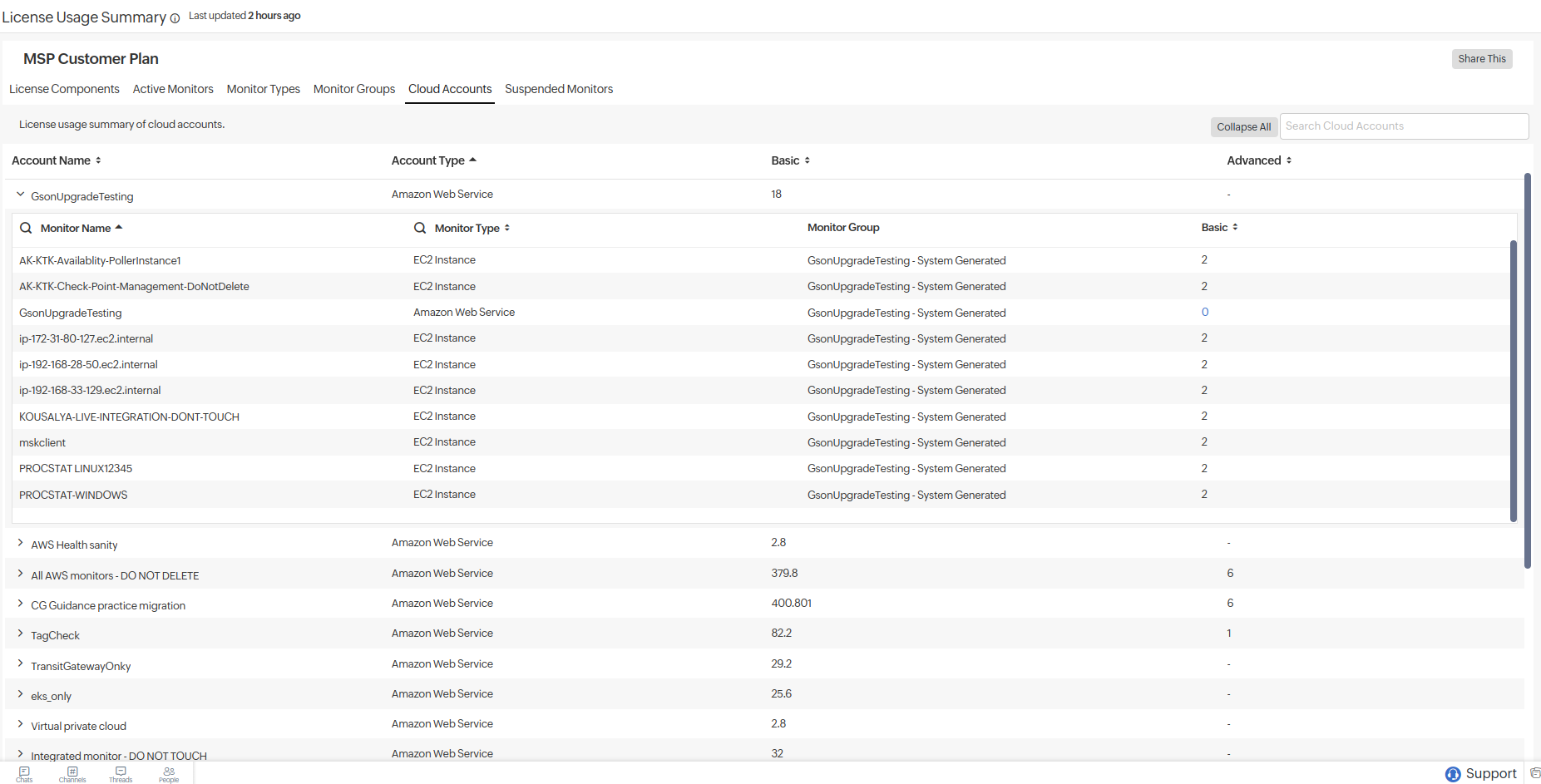
Task: Expand the TagCheck account row
Action: pos(21,634)
